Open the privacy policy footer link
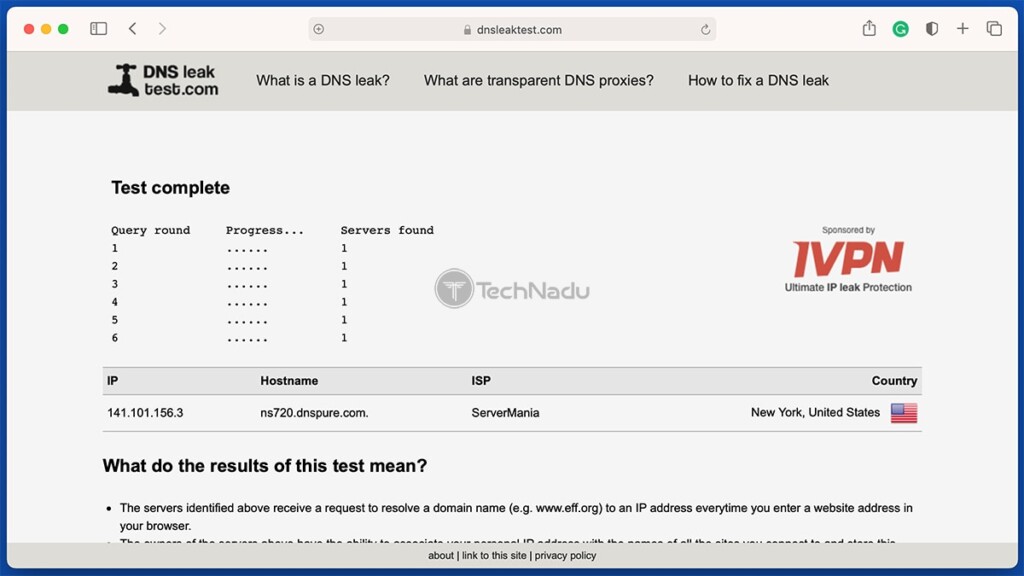The width and height of the screenshot is (1024, 576). pyautogui.click(x=566, y=556)
